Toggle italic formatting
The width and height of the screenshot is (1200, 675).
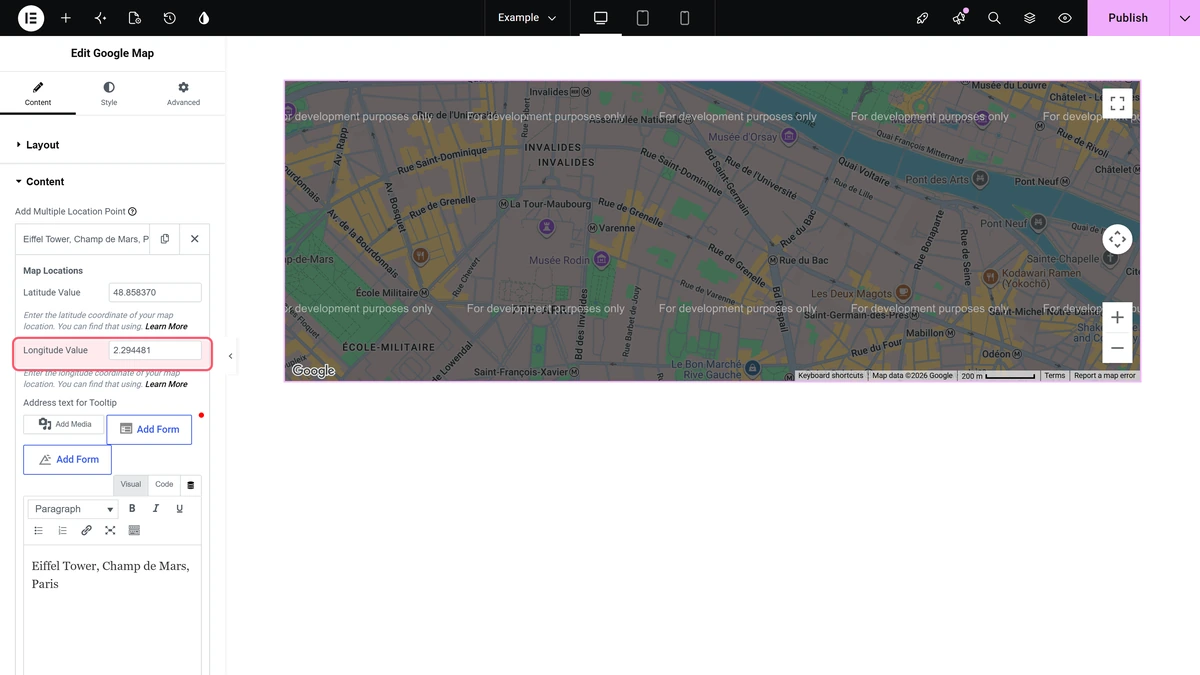click(156, 509)
